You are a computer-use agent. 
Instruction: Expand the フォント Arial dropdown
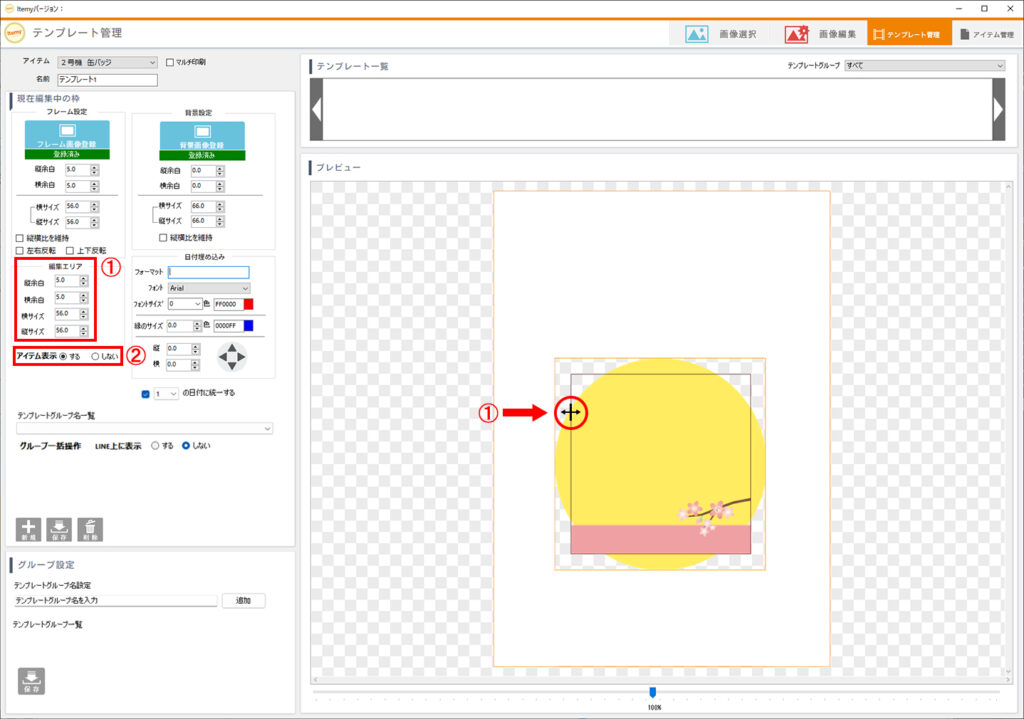209,288
